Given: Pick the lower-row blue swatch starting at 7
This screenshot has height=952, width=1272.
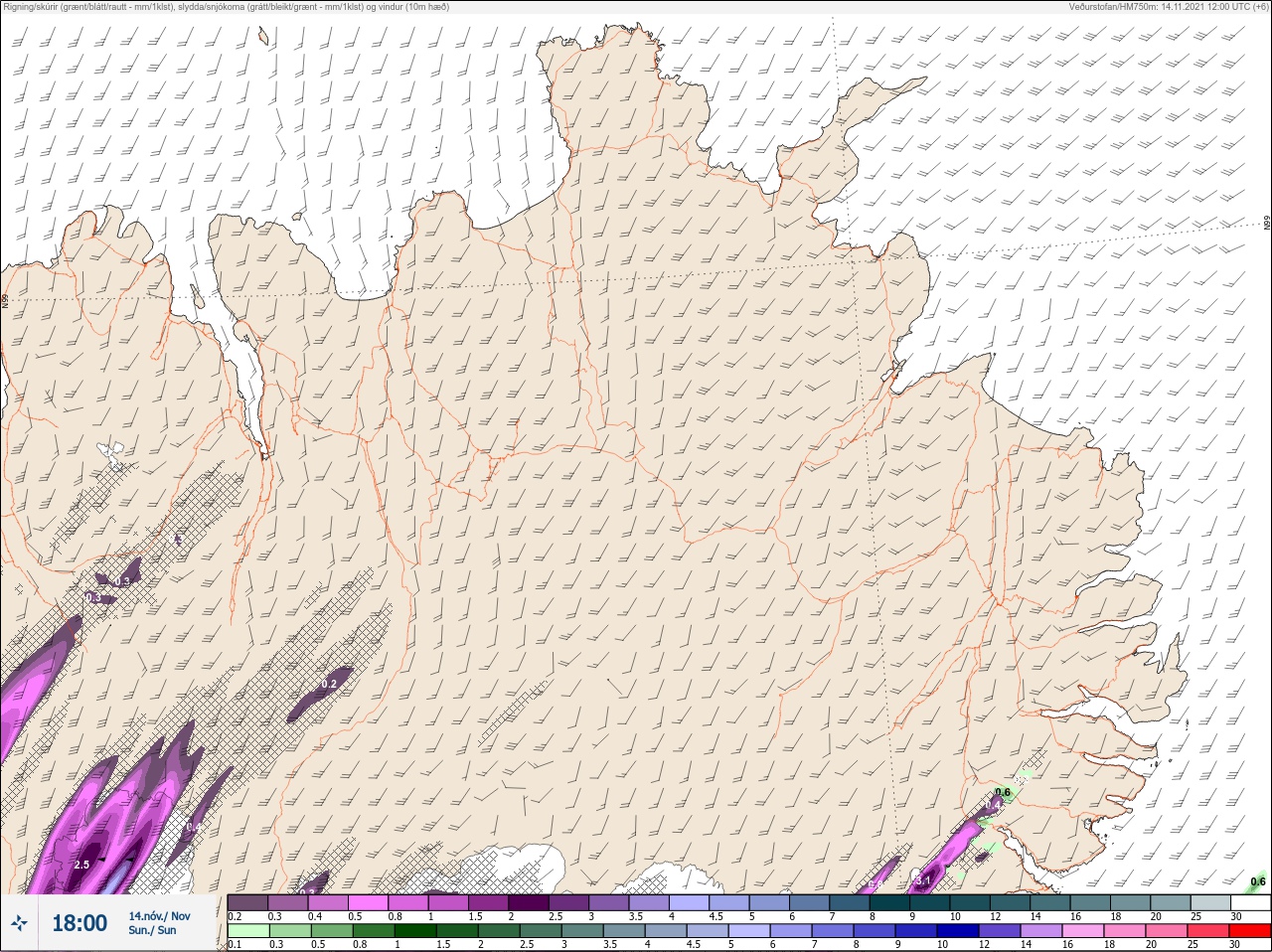Looking at the screenshot, I should click(833, 930).
